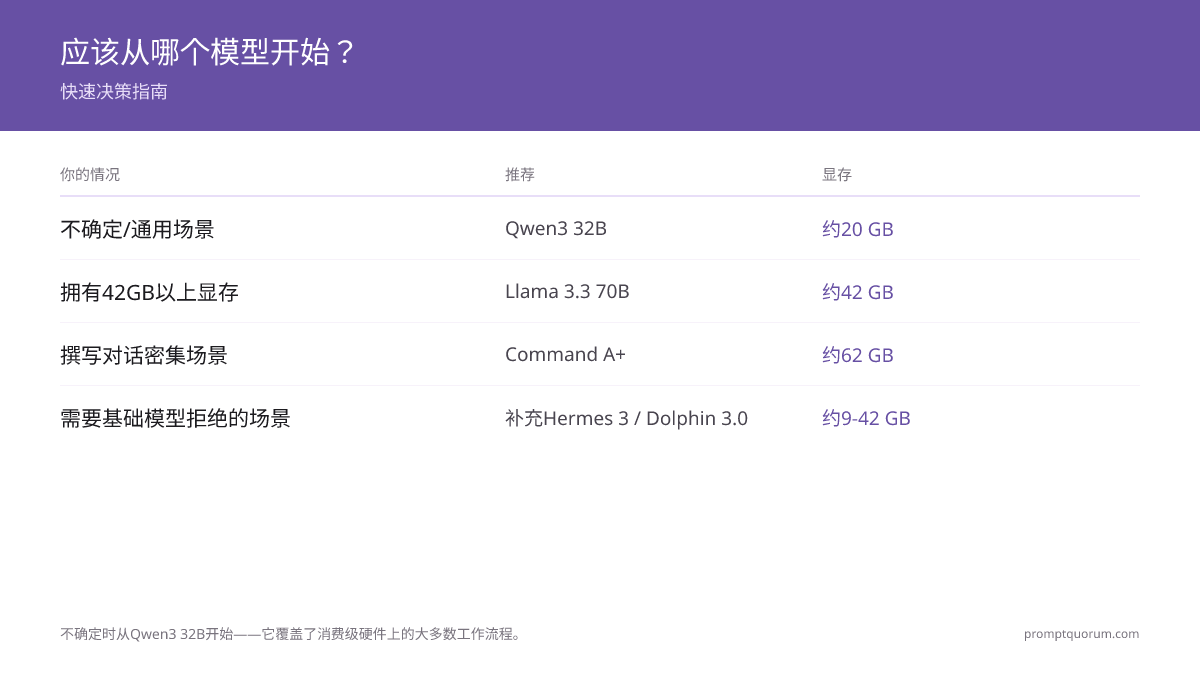Click the column header 你的情况
This screenshot has height=675, width=1200.
pyautogui.click(x=90, y=174)
